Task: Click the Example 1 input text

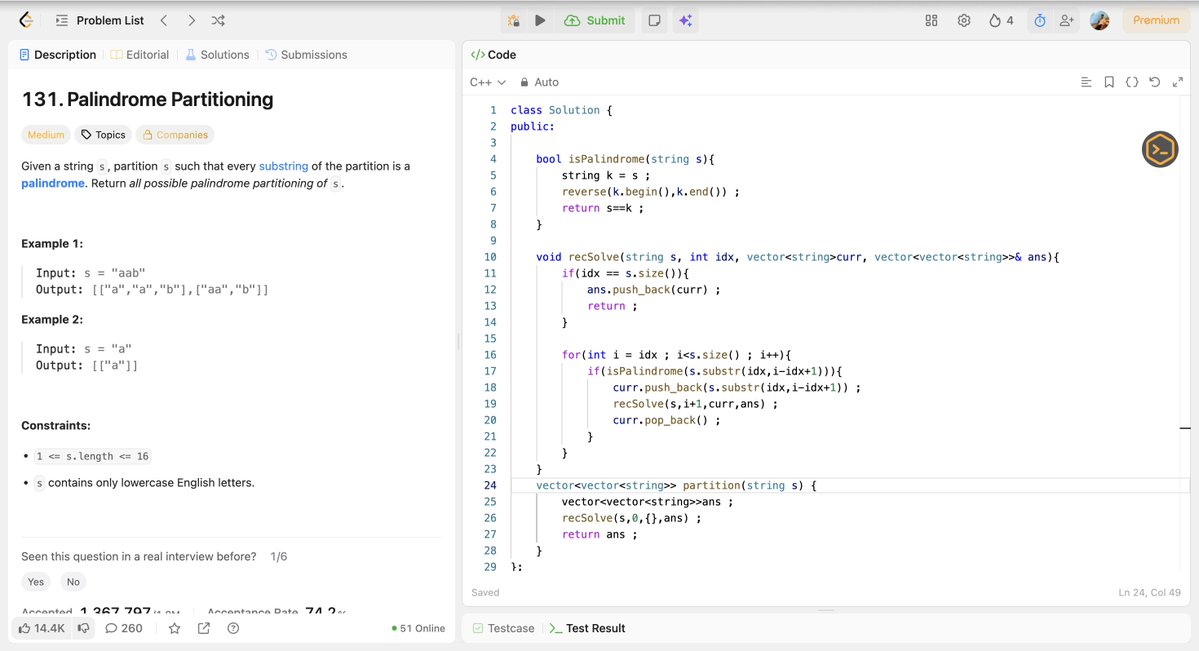Action: [90, 273]
